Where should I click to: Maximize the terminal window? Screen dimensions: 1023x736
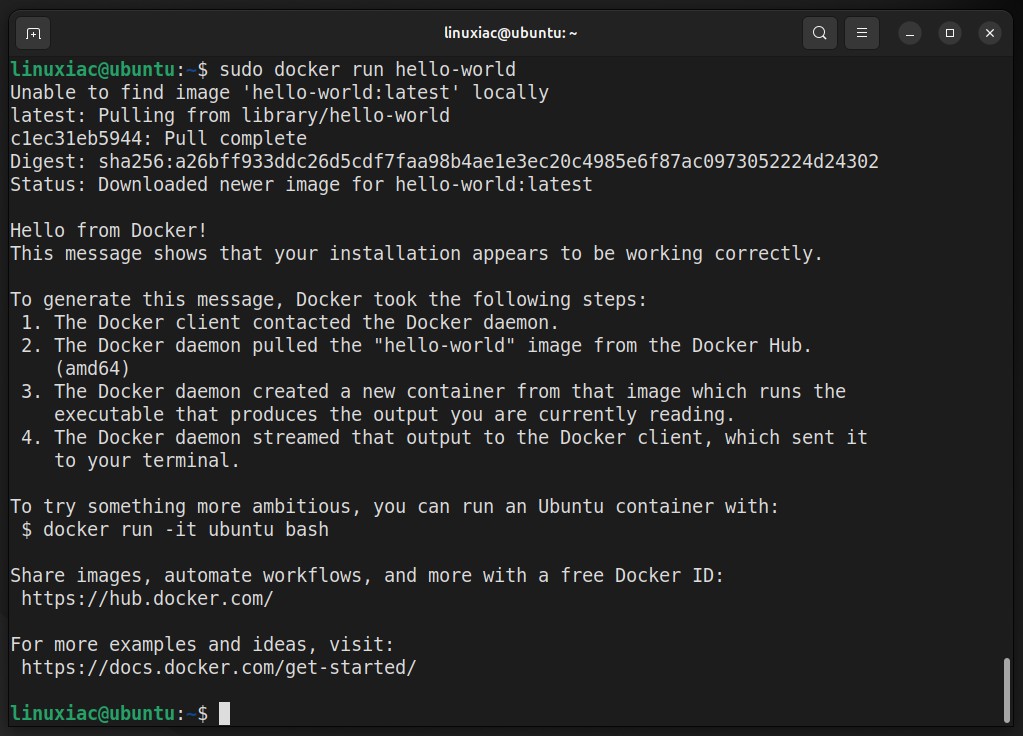950,33
